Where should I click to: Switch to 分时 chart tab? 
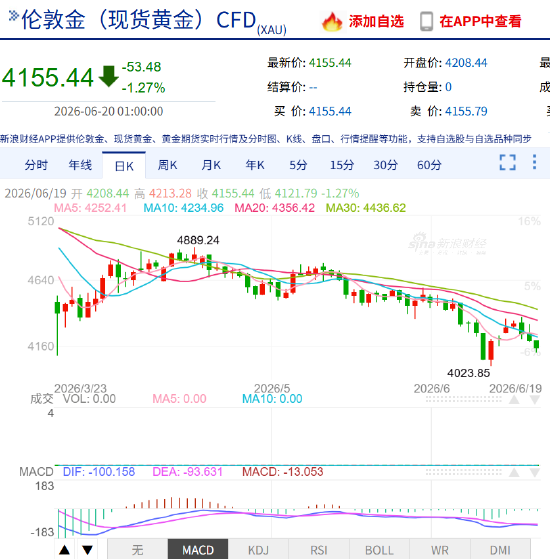coord(36,165)
